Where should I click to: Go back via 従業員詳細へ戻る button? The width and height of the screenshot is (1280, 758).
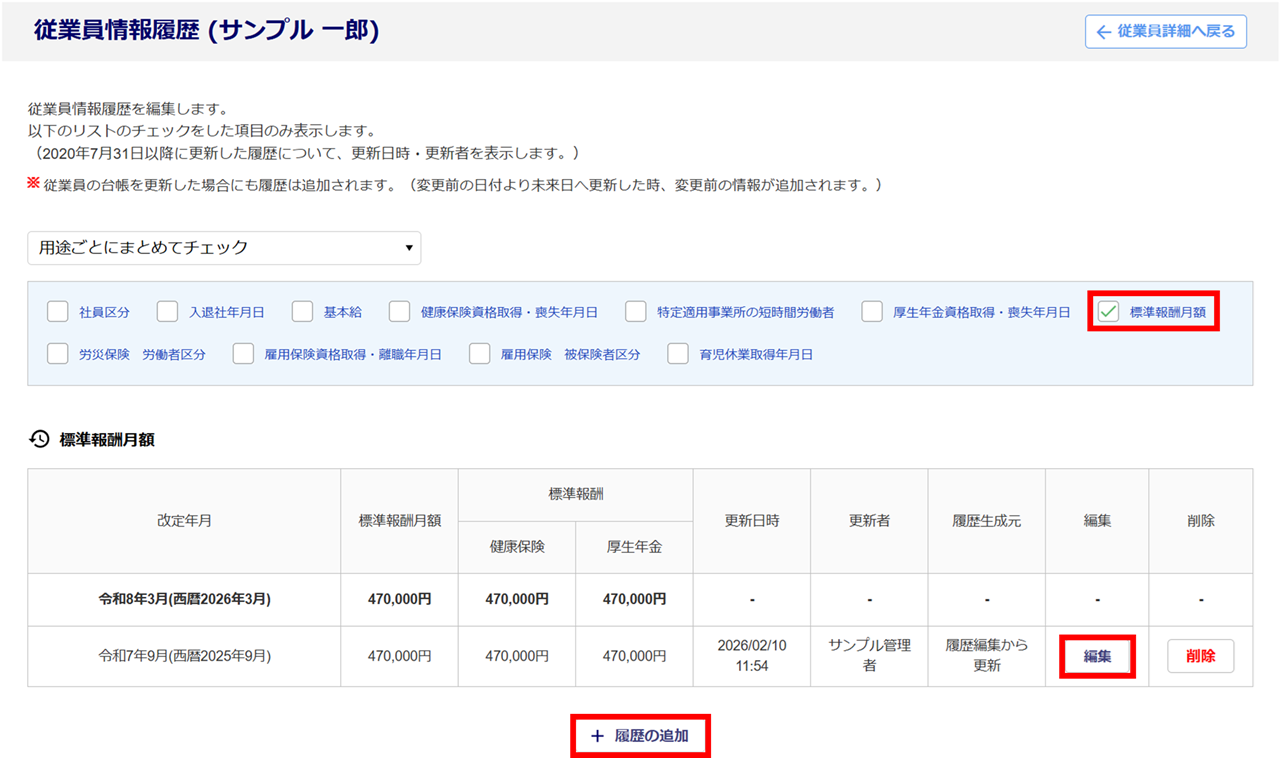point(1165,32)
